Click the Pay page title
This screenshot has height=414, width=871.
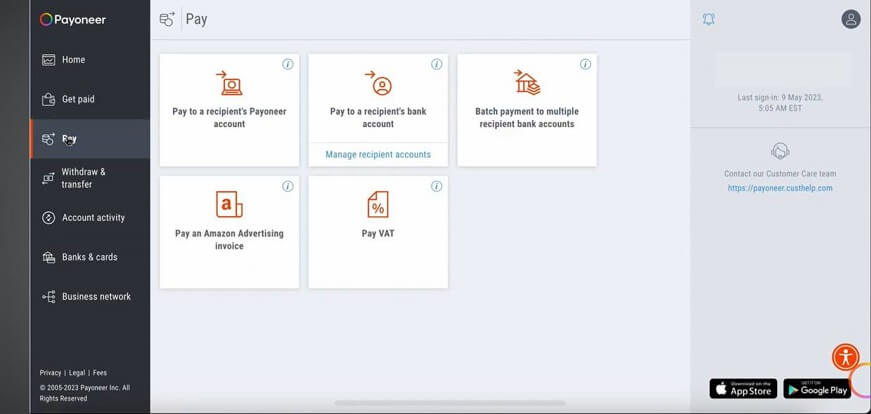[x=197, y=19]
